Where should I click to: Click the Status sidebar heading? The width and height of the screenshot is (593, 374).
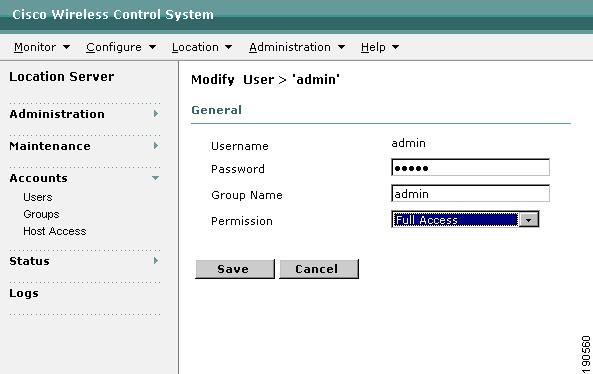(x=29, y=261)
